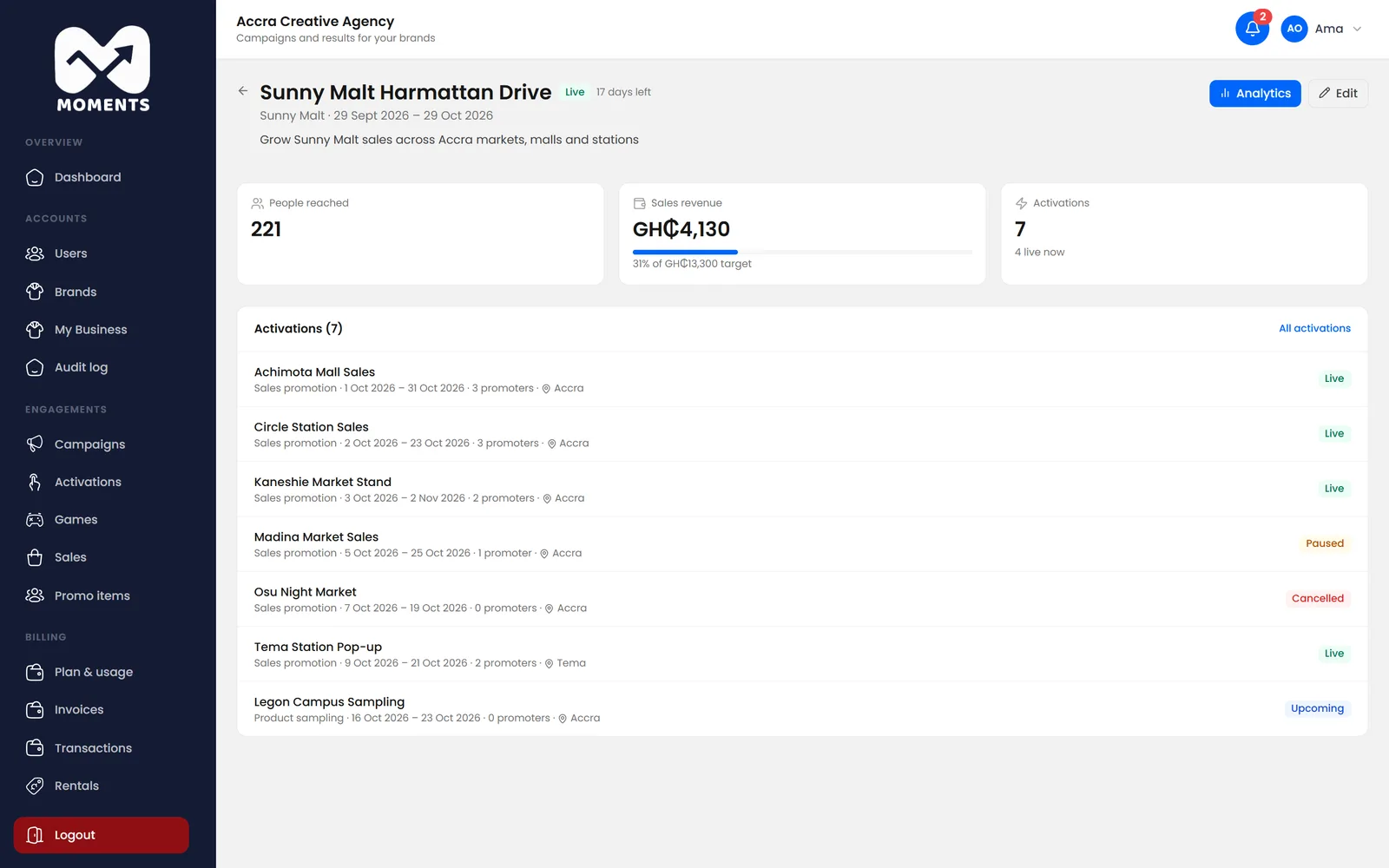Click the My Business icon

point(35,330)
